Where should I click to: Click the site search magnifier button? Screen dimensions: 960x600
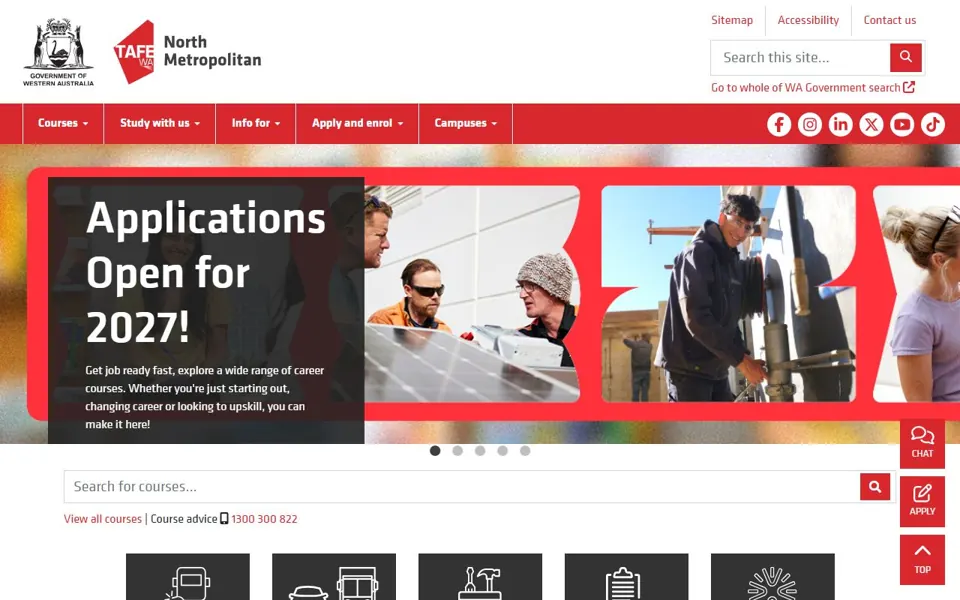coord(906,58)
